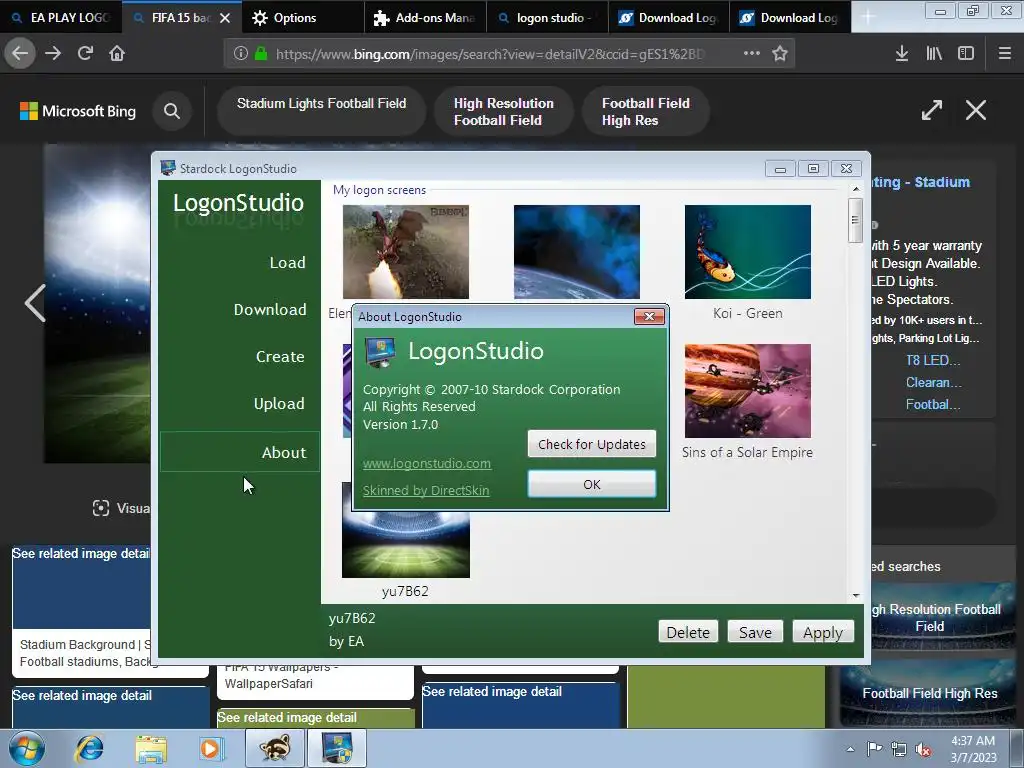Go to browser home page
The width and height of the screenshot is (1024, 768).
117,54
